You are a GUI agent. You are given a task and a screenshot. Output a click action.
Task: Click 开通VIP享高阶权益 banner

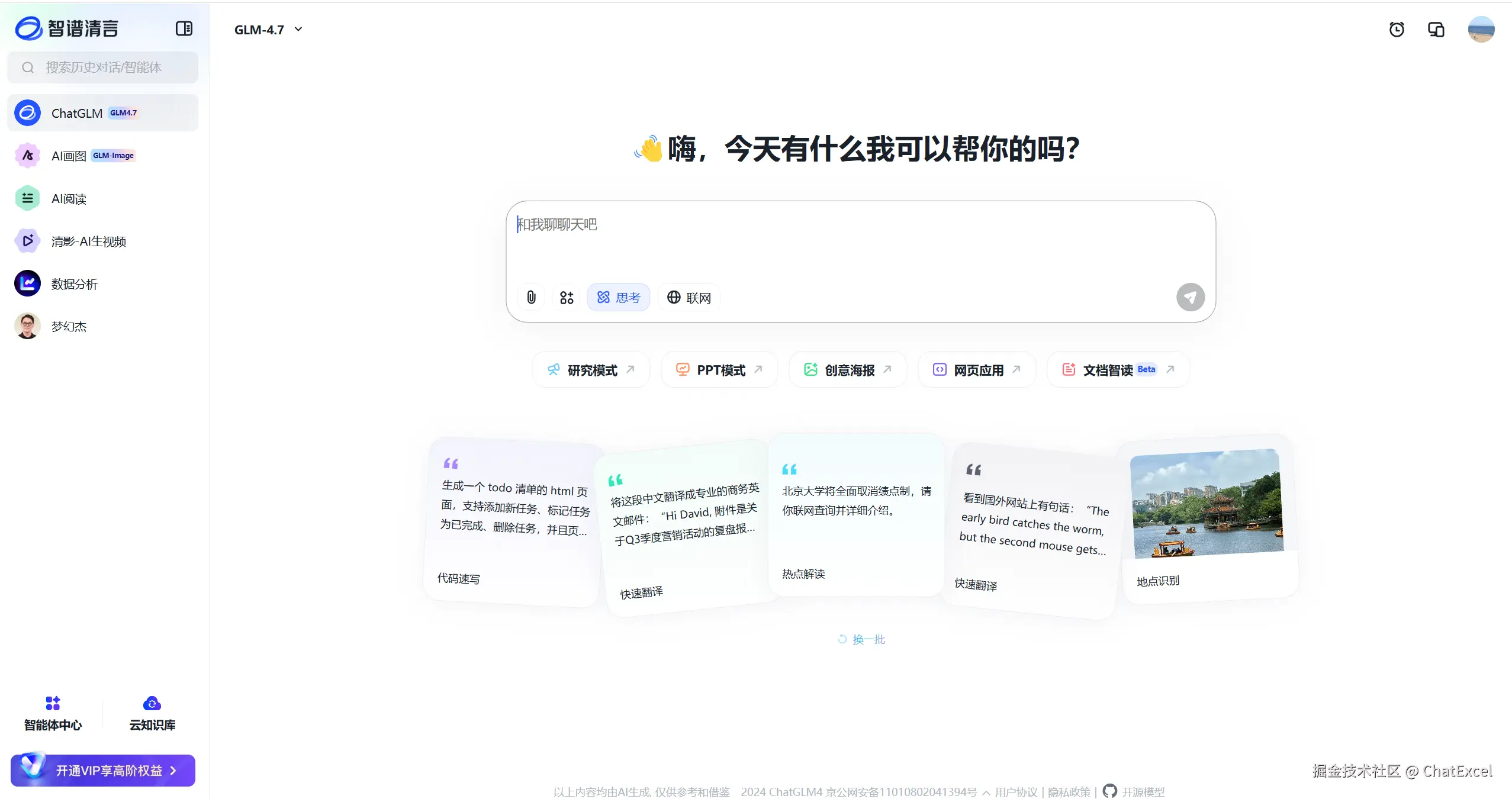point(103,770)
